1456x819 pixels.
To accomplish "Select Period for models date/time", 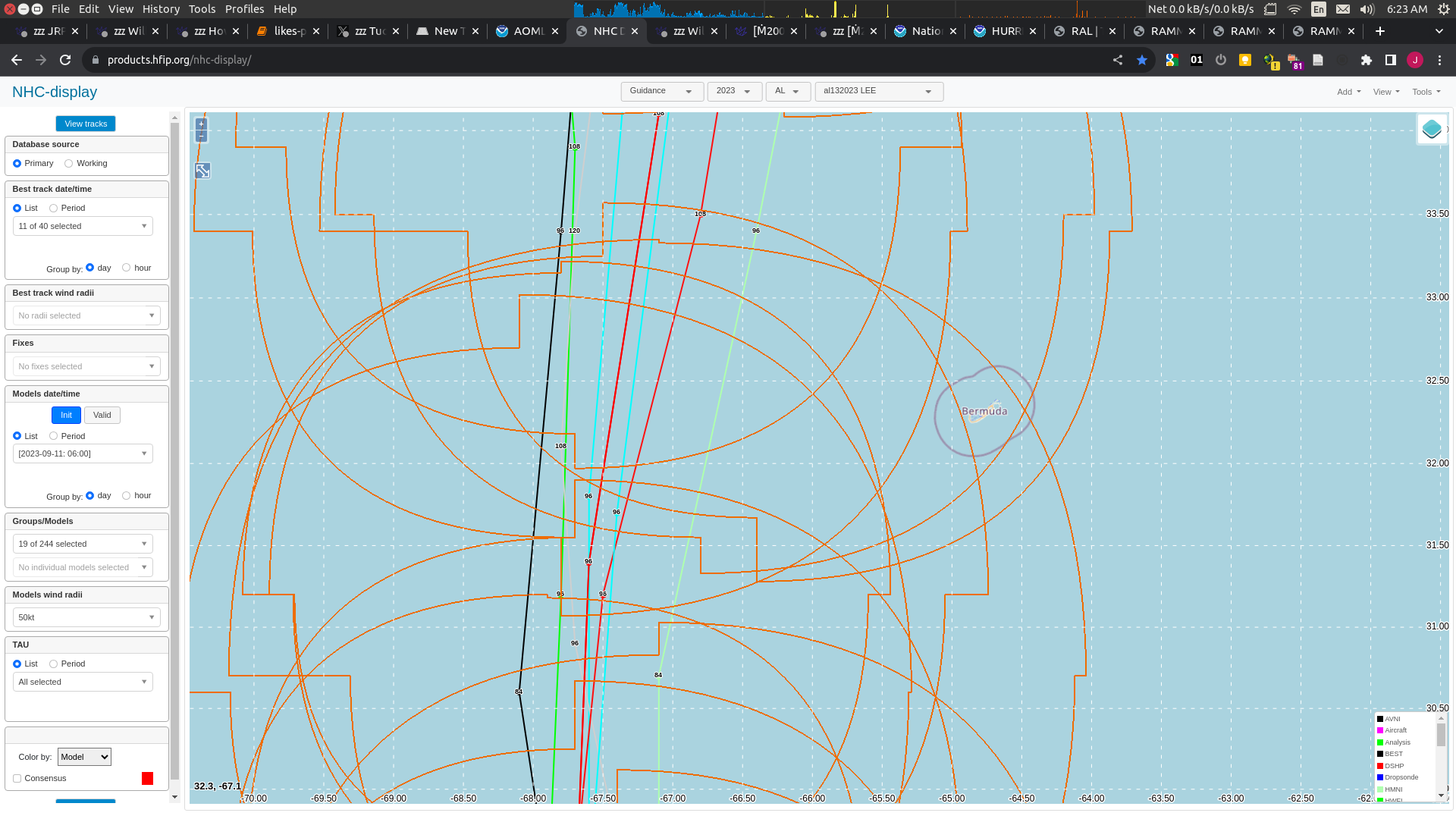I will pyautogui.click(x=54, y=436).
